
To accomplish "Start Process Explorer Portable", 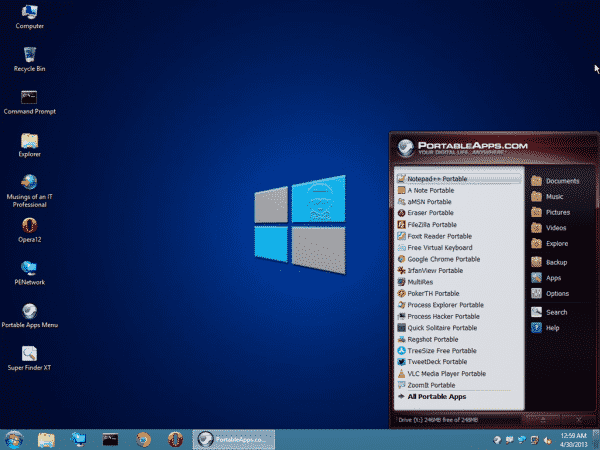I will coord(445,305).
